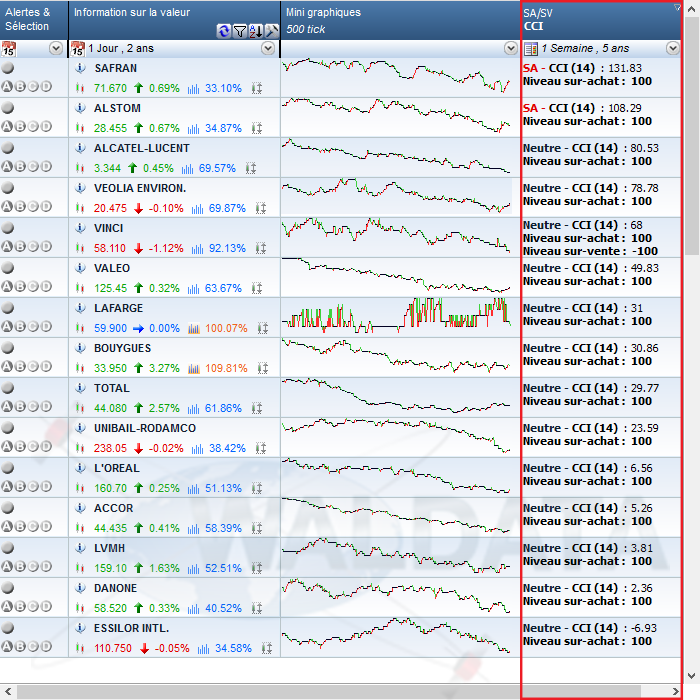The height and width of the screenshot is (700, 700).
Task: Click the volume bars icon for L'OREAL
Action: pyautogui.click(x=193, y=488)
